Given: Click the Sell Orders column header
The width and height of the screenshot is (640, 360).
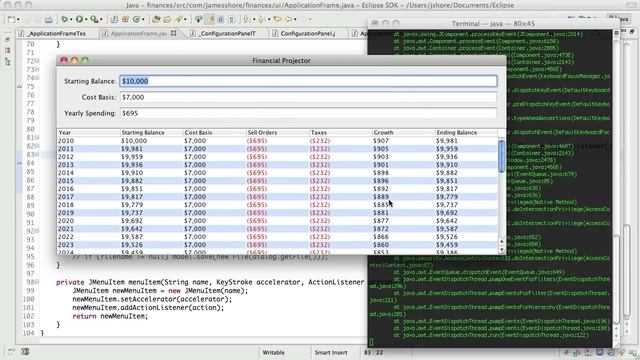Looking at the screenshot, I should 277,133.
